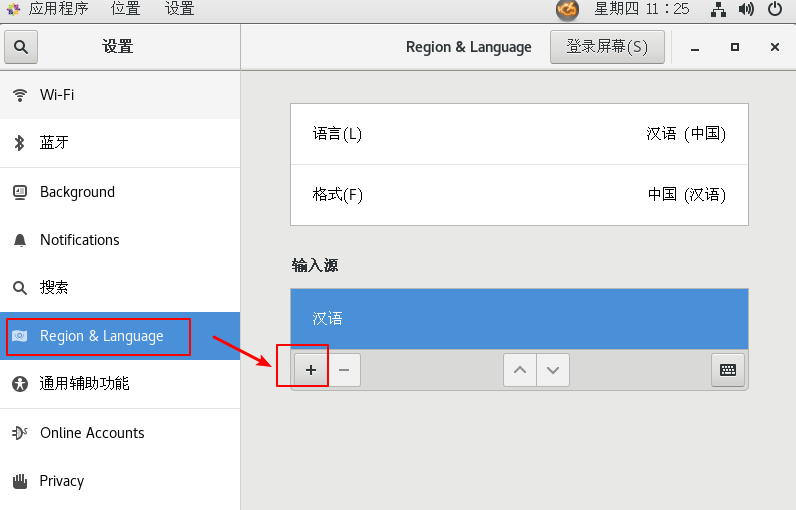Open the volume icon in top bar
The width and height of the screenshot is (796, 510).
click(x=746, y=9)
